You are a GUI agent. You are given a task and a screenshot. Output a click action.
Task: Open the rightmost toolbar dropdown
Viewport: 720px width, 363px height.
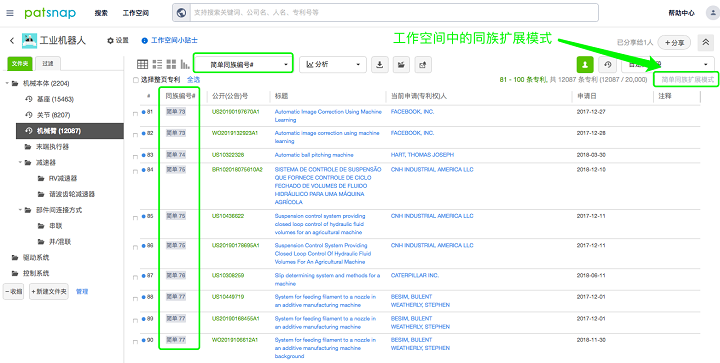[668, 65]
